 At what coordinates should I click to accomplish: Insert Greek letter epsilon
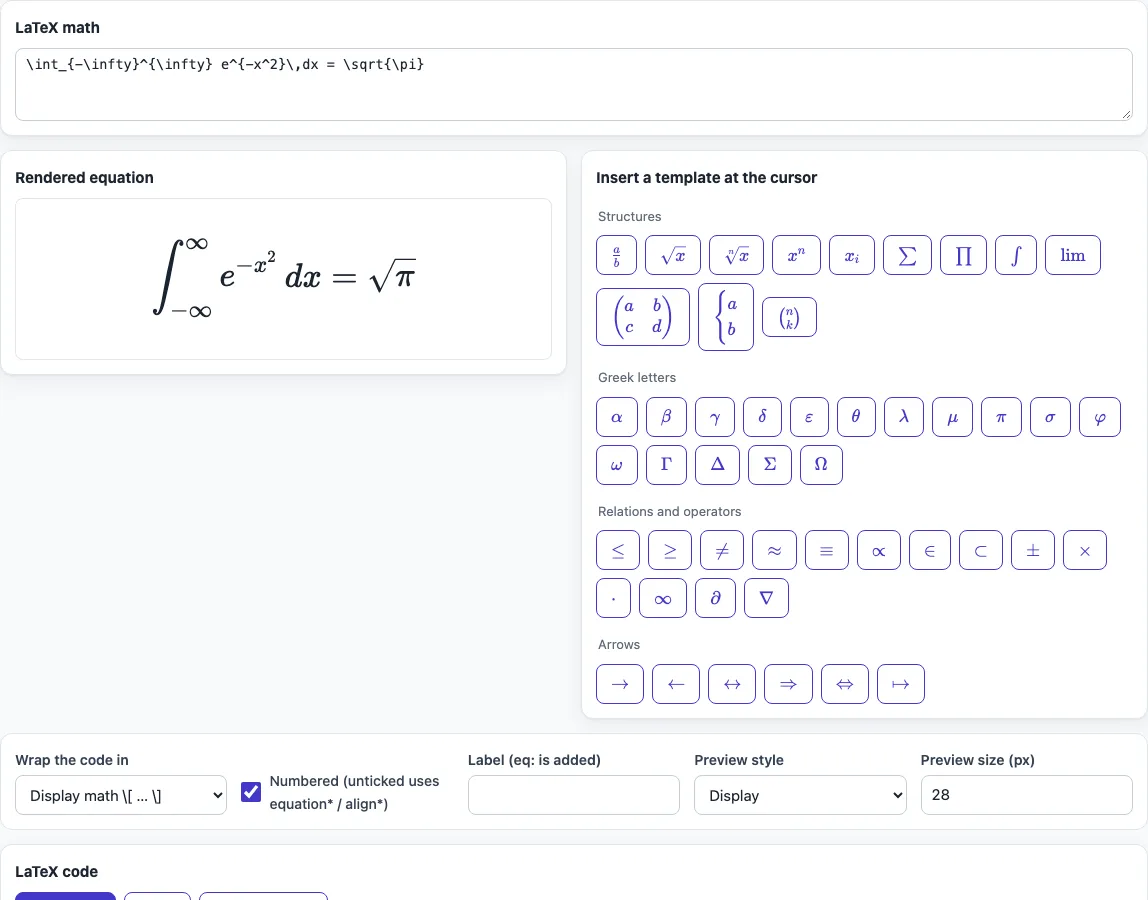click(x=809, y=417)
